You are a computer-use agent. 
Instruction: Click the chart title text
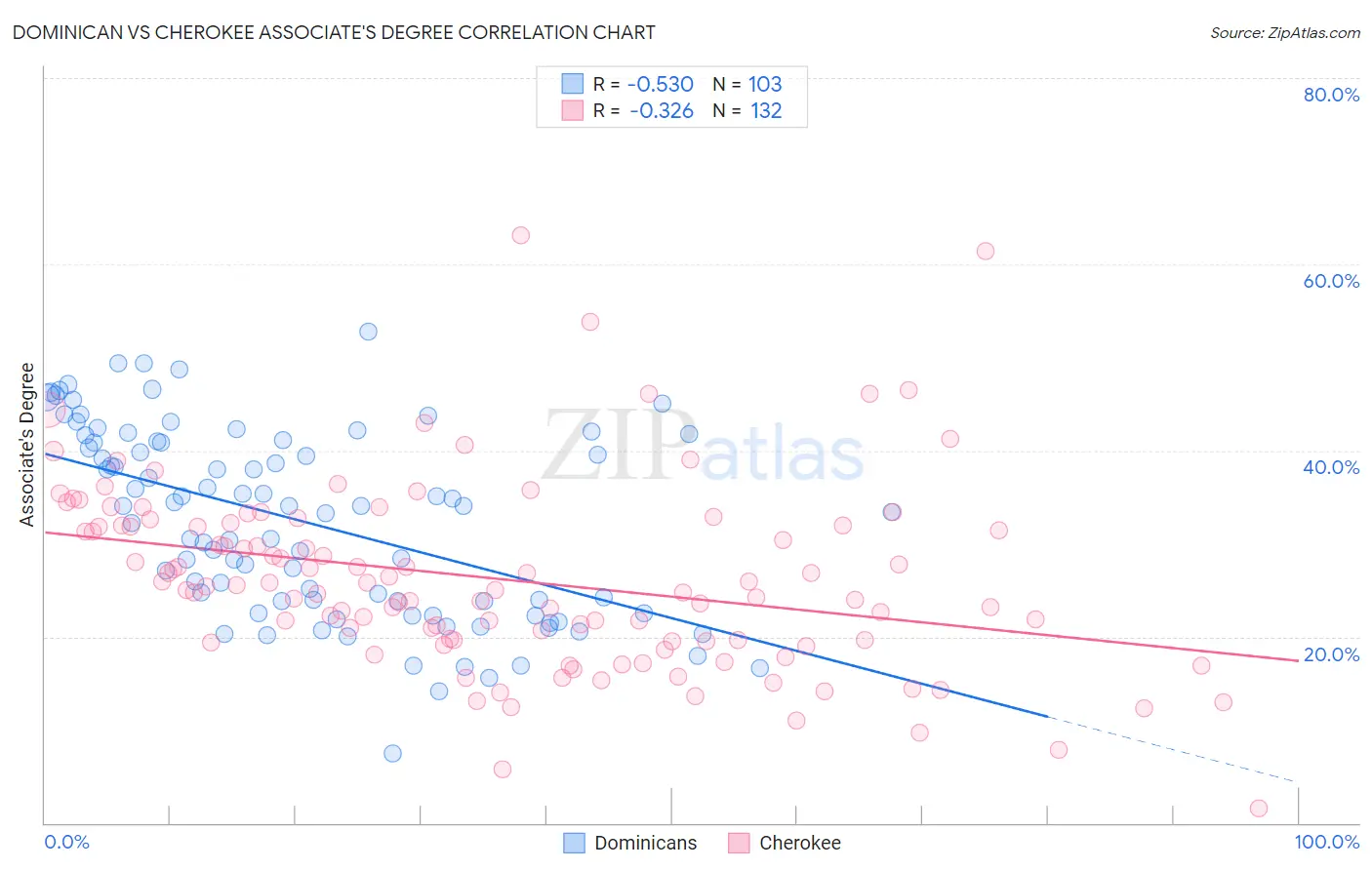click(x=334, y=32)
